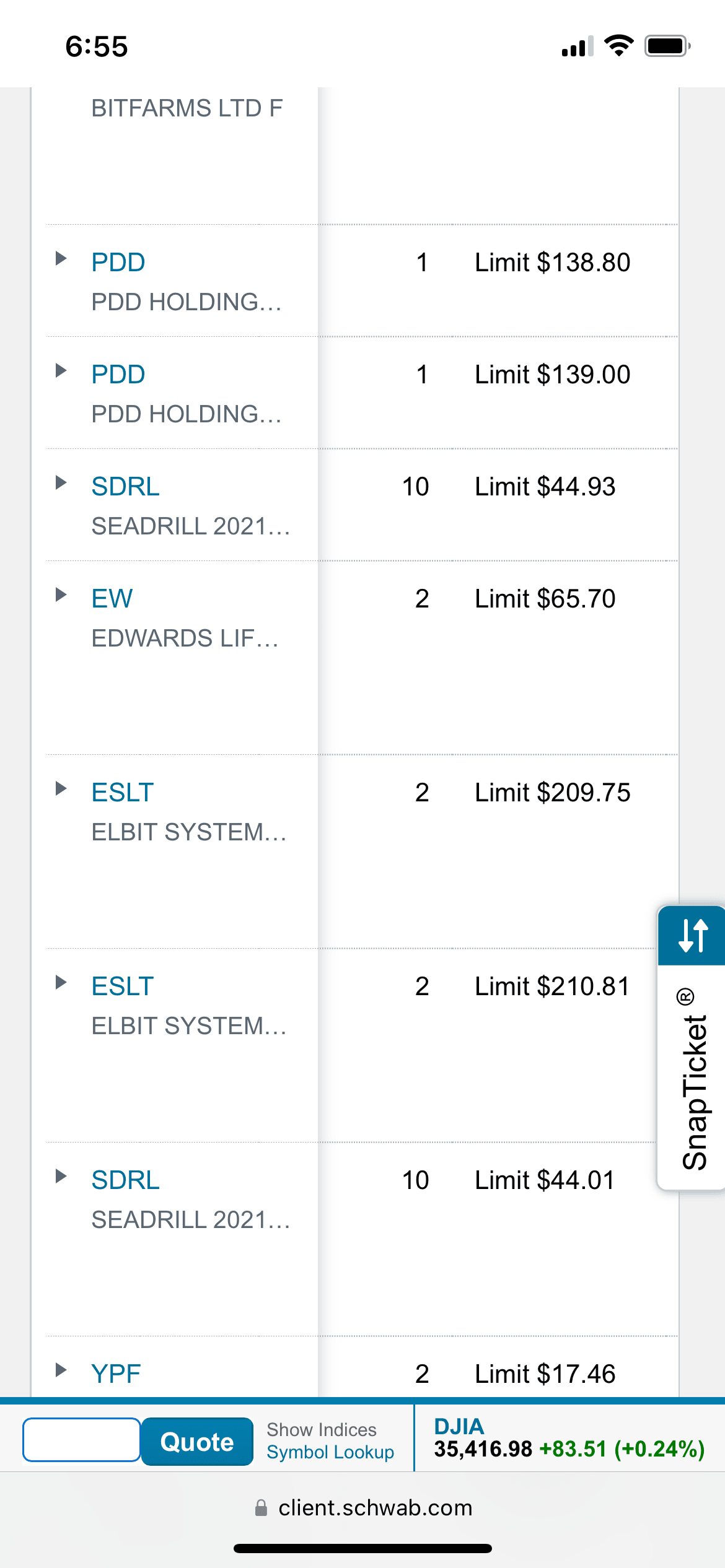Open the DJIA index link

(459, 1426)
